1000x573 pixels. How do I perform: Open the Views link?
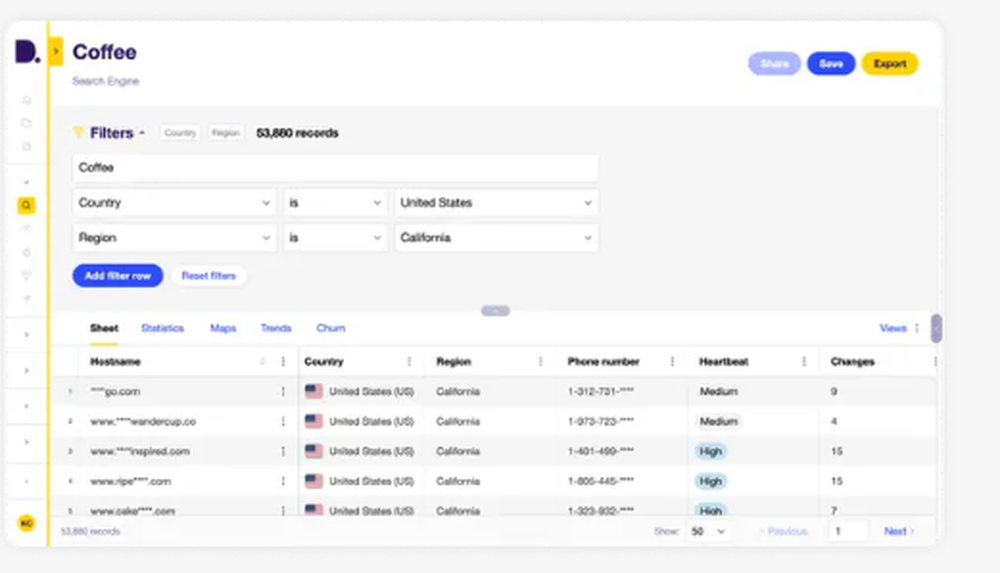[x=893, y=328]
